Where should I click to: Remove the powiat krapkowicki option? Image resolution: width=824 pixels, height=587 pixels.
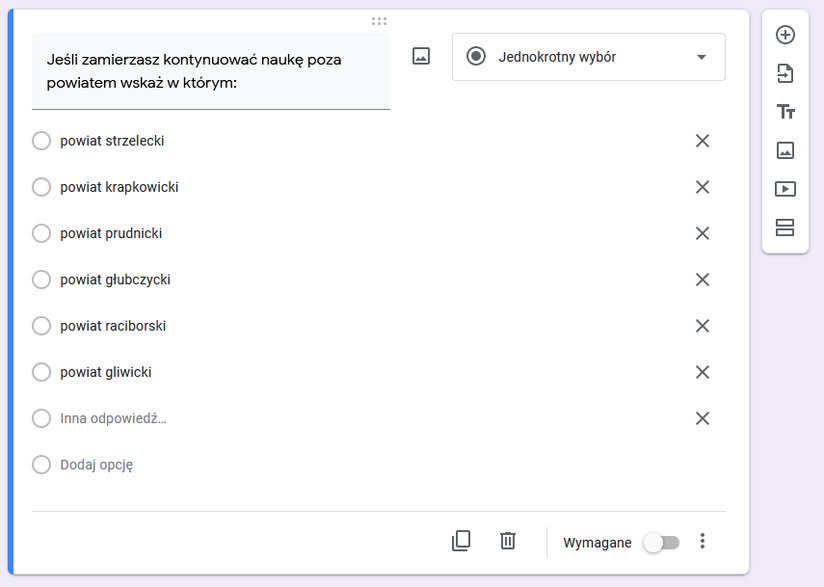tap(703, 187)
